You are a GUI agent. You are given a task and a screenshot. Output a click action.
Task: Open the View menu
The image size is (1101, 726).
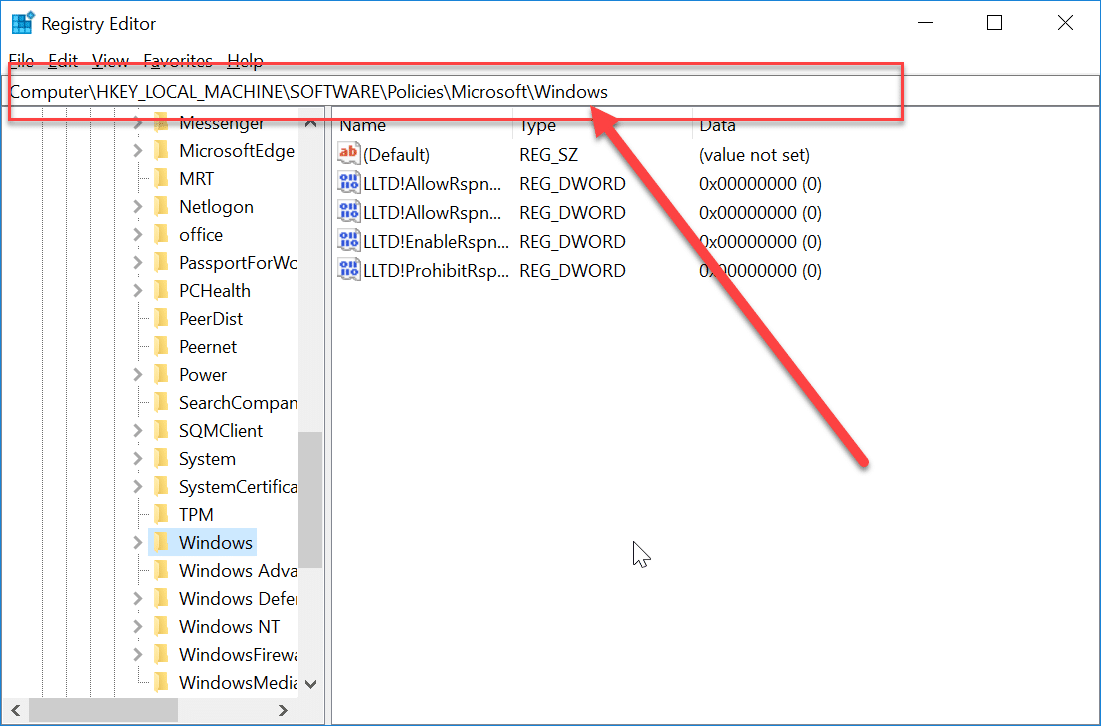(x=110, y=60)
